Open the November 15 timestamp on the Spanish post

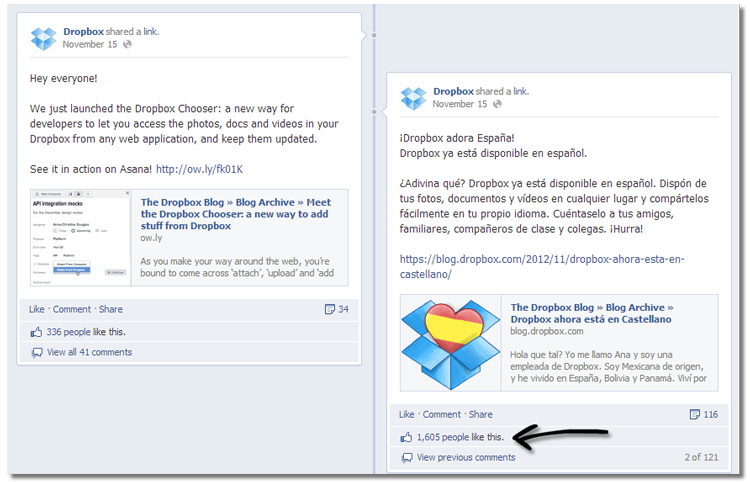[460, 104]
